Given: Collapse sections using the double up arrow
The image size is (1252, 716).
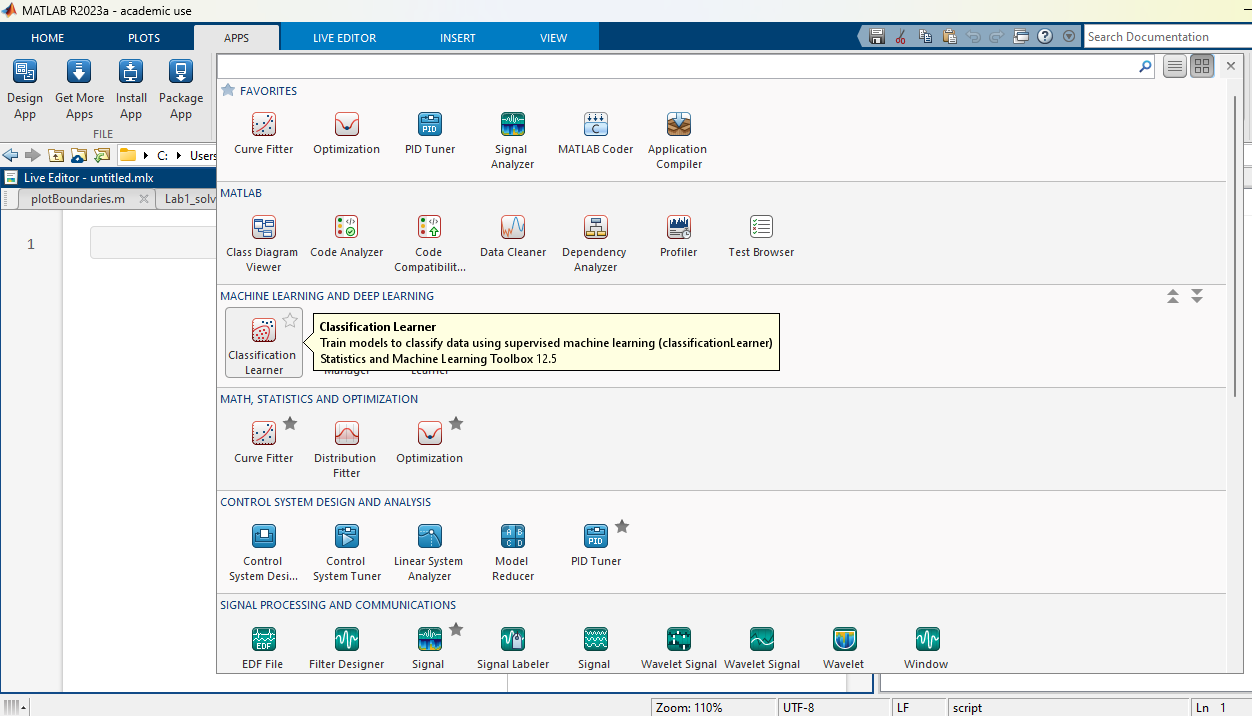Looking at the screenshot, I should coord(1173,297).
